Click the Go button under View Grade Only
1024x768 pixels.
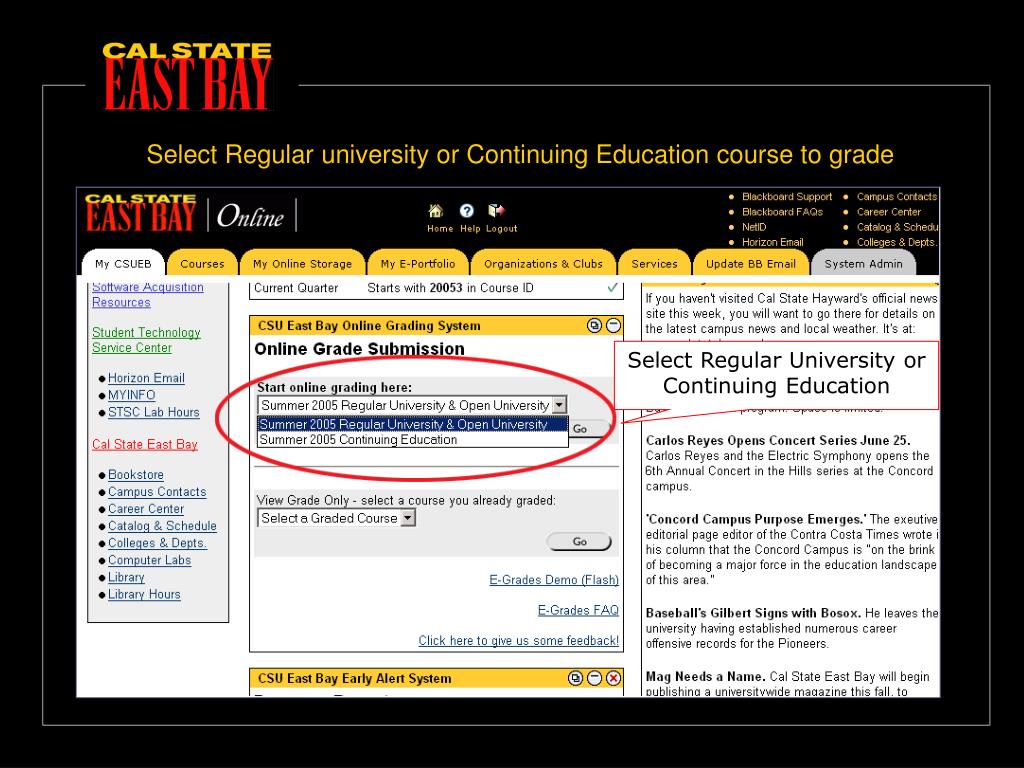[579, 541]
